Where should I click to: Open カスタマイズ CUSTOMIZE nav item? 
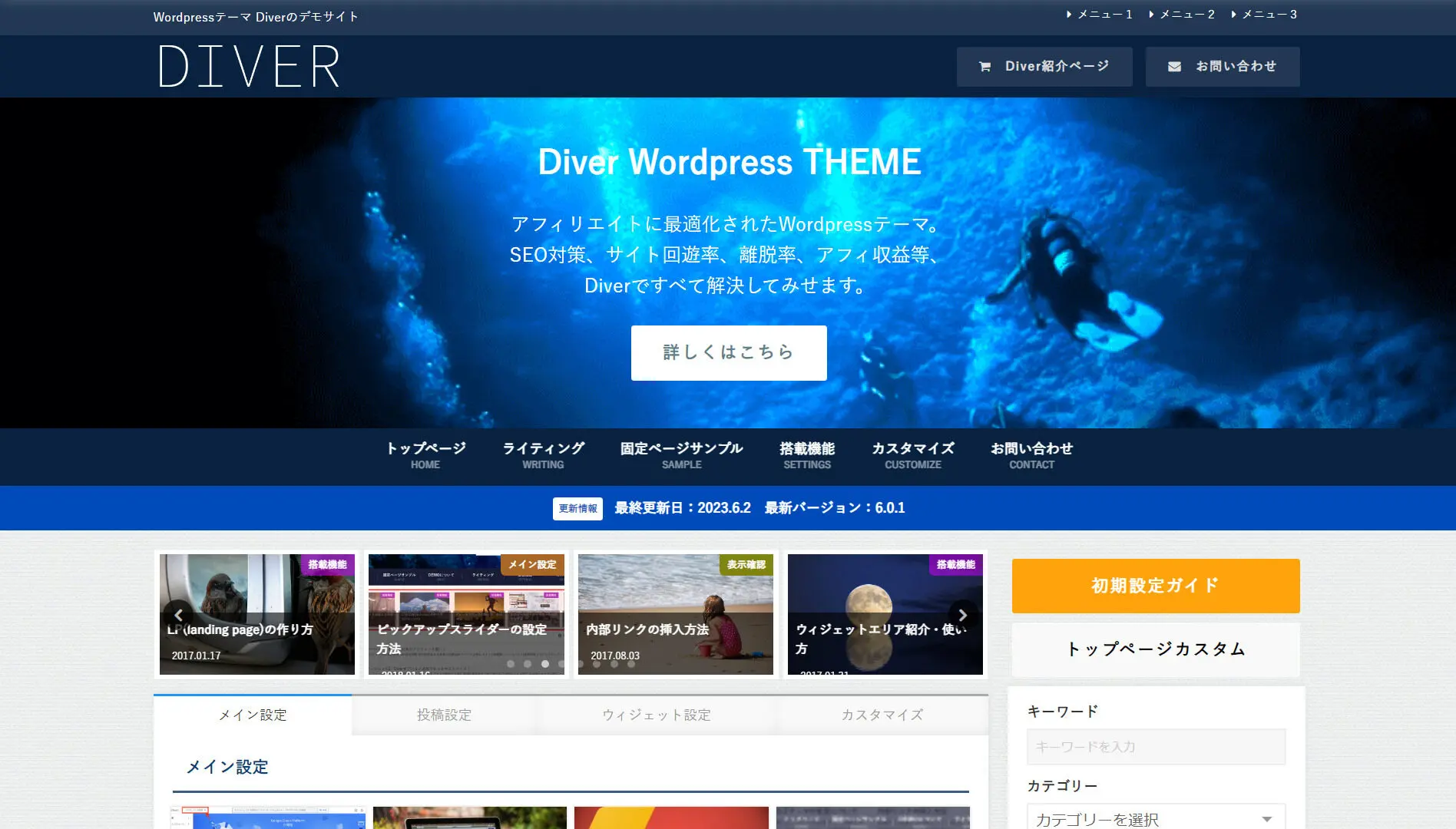[x=912, y=455]
